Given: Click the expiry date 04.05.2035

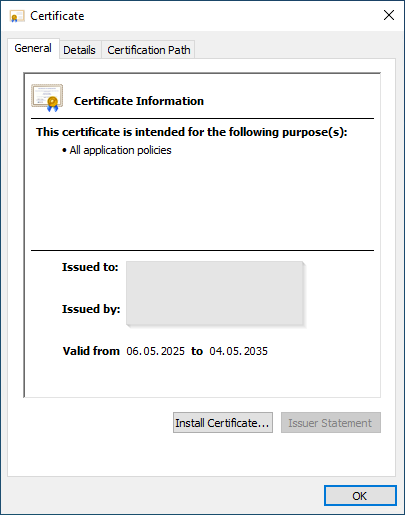Looking at the screenshot, I should point(238,351).
